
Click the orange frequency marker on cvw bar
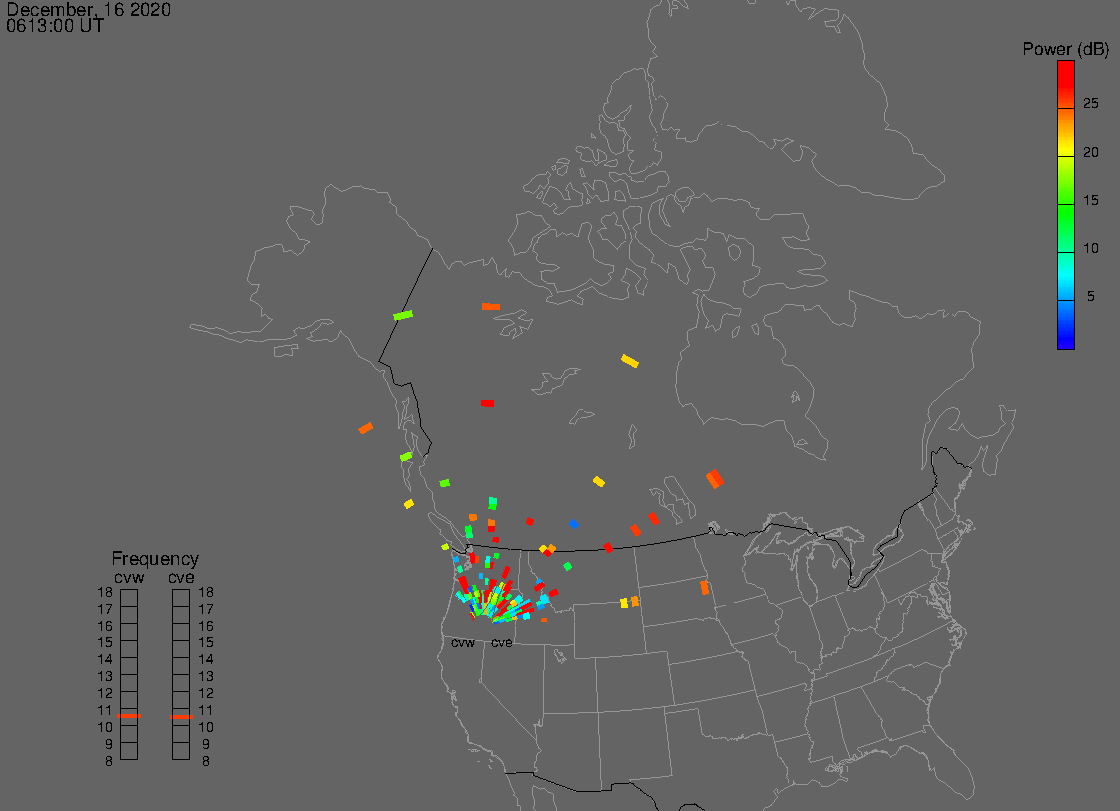129,716
